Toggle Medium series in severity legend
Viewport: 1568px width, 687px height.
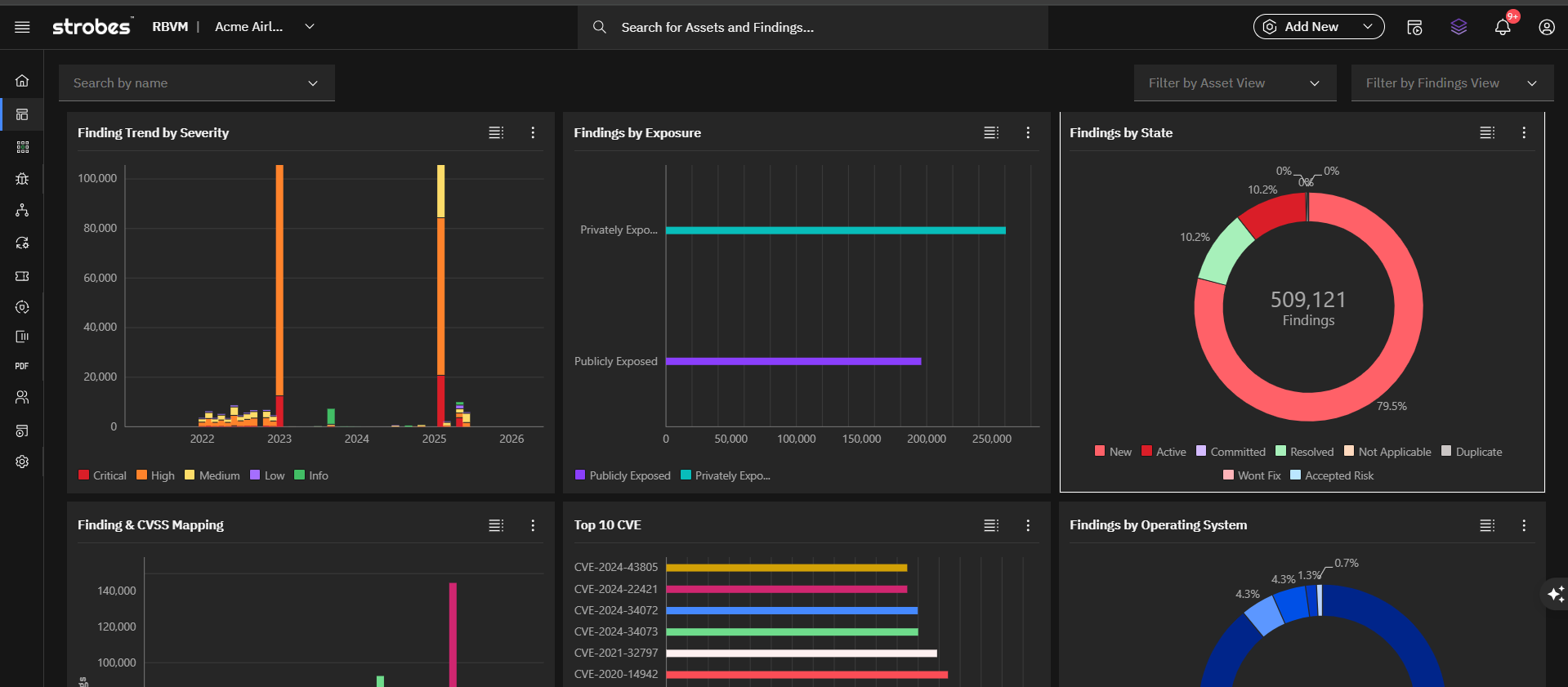[212, 475]
